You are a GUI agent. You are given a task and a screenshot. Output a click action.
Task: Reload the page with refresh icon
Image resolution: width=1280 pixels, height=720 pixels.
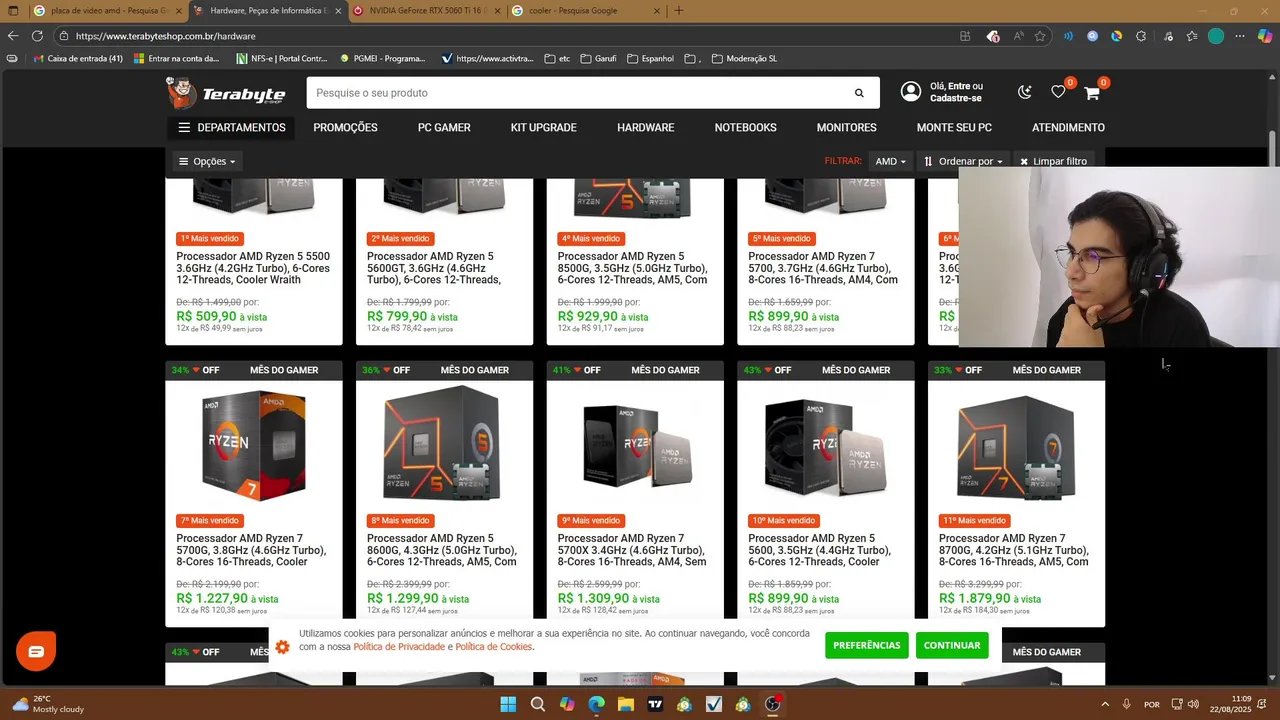pyautogui.click(x=37, y=36)
